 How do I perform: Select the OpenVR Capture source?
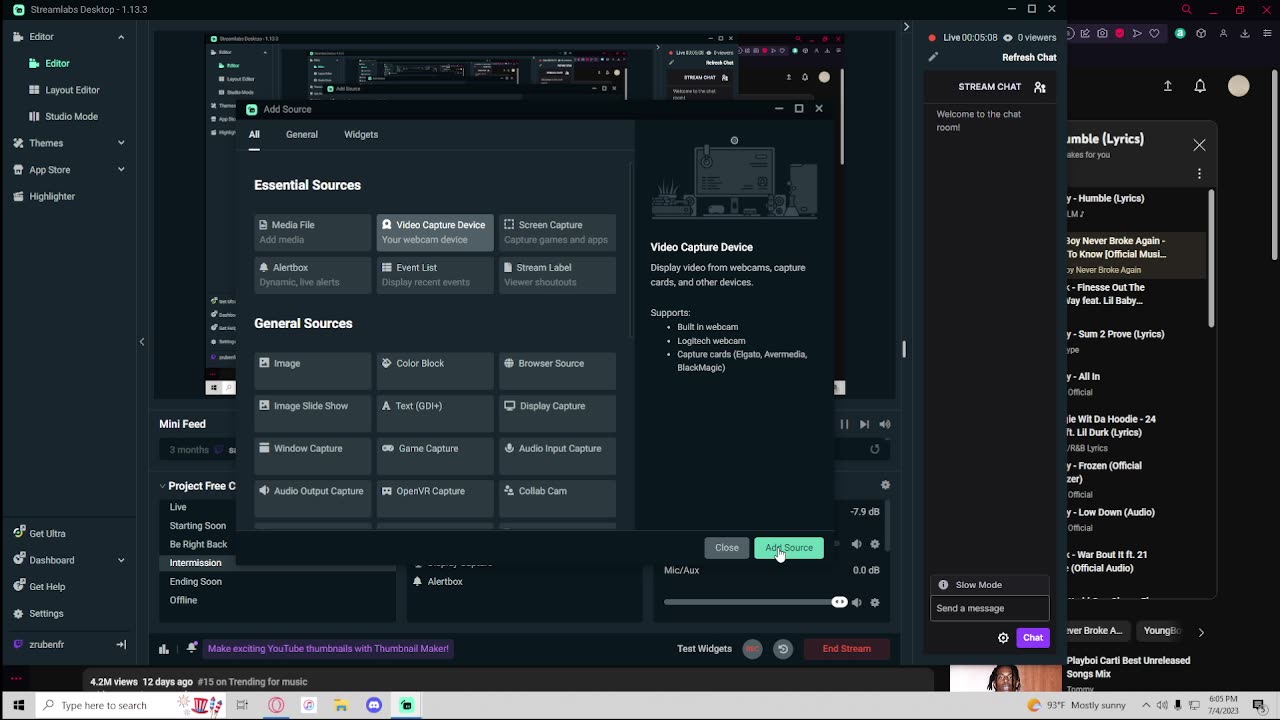(x=435, y=499)
